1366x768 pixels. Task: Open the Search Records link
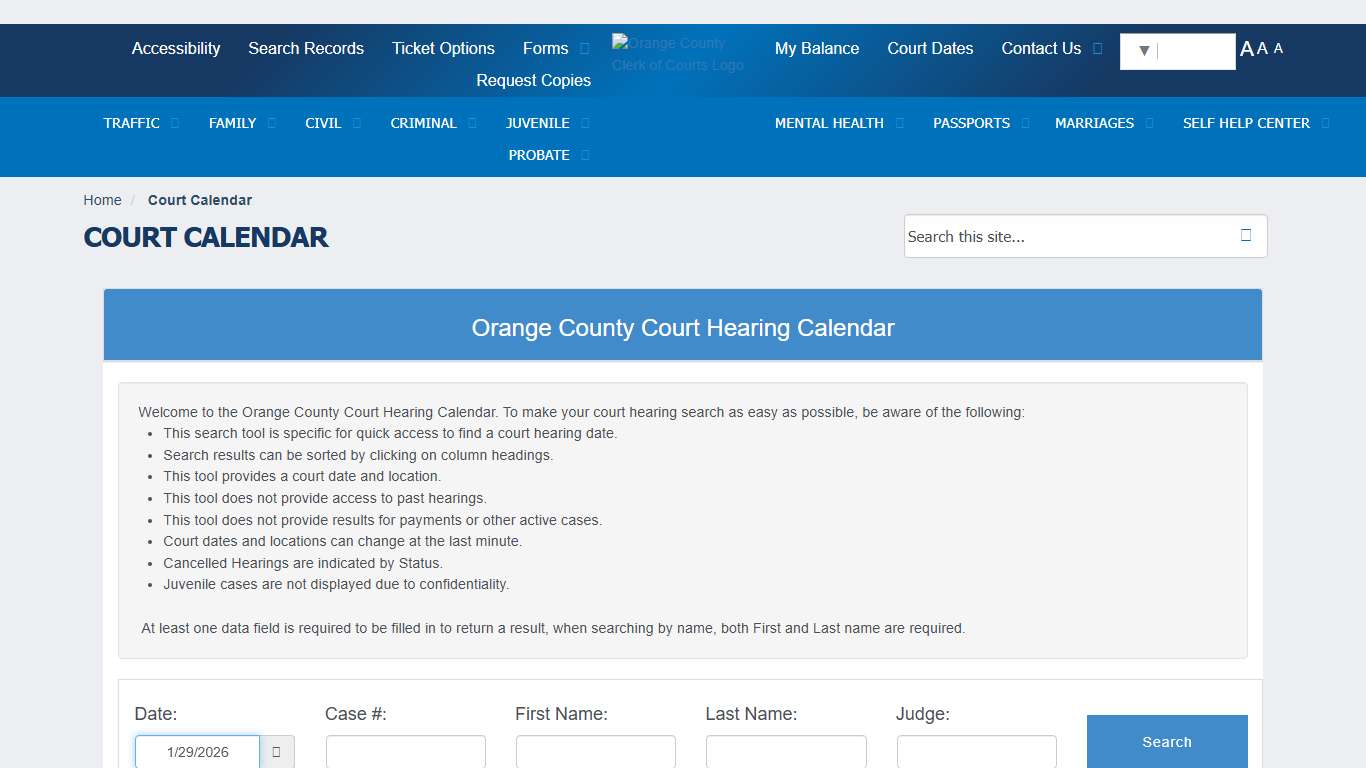click(x=306, y=48)
